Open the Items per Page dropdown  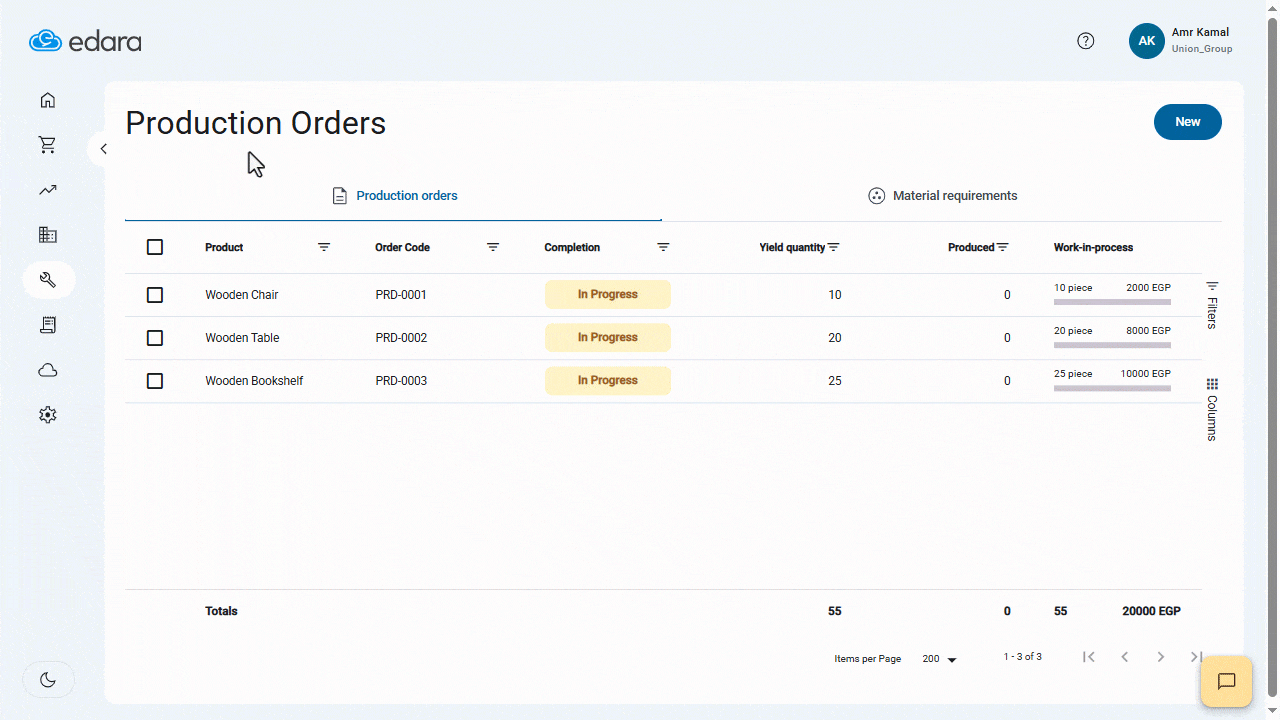939,659
